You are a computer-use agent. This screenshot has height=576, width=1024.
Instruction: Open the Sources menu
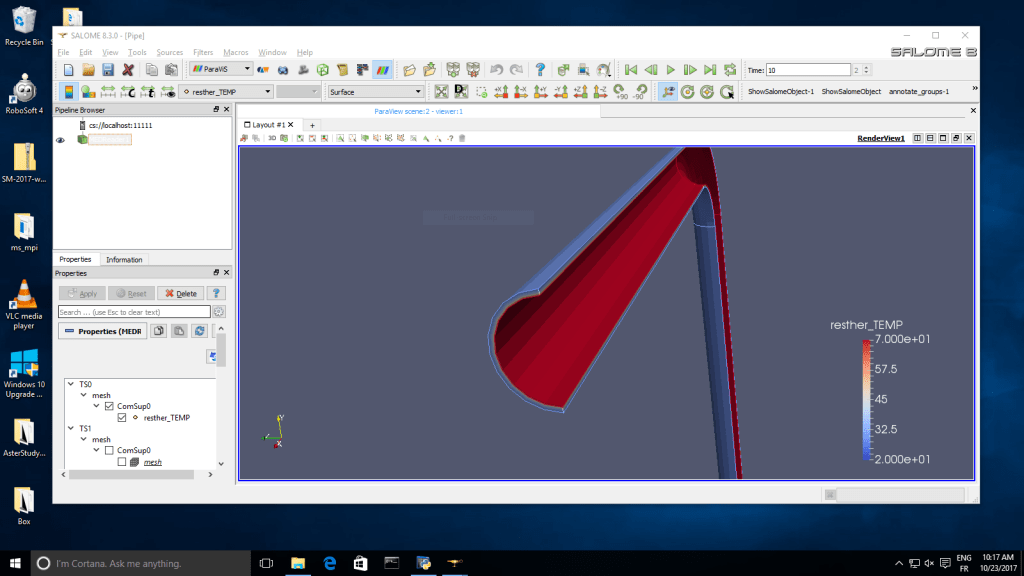tap(170, 52)
